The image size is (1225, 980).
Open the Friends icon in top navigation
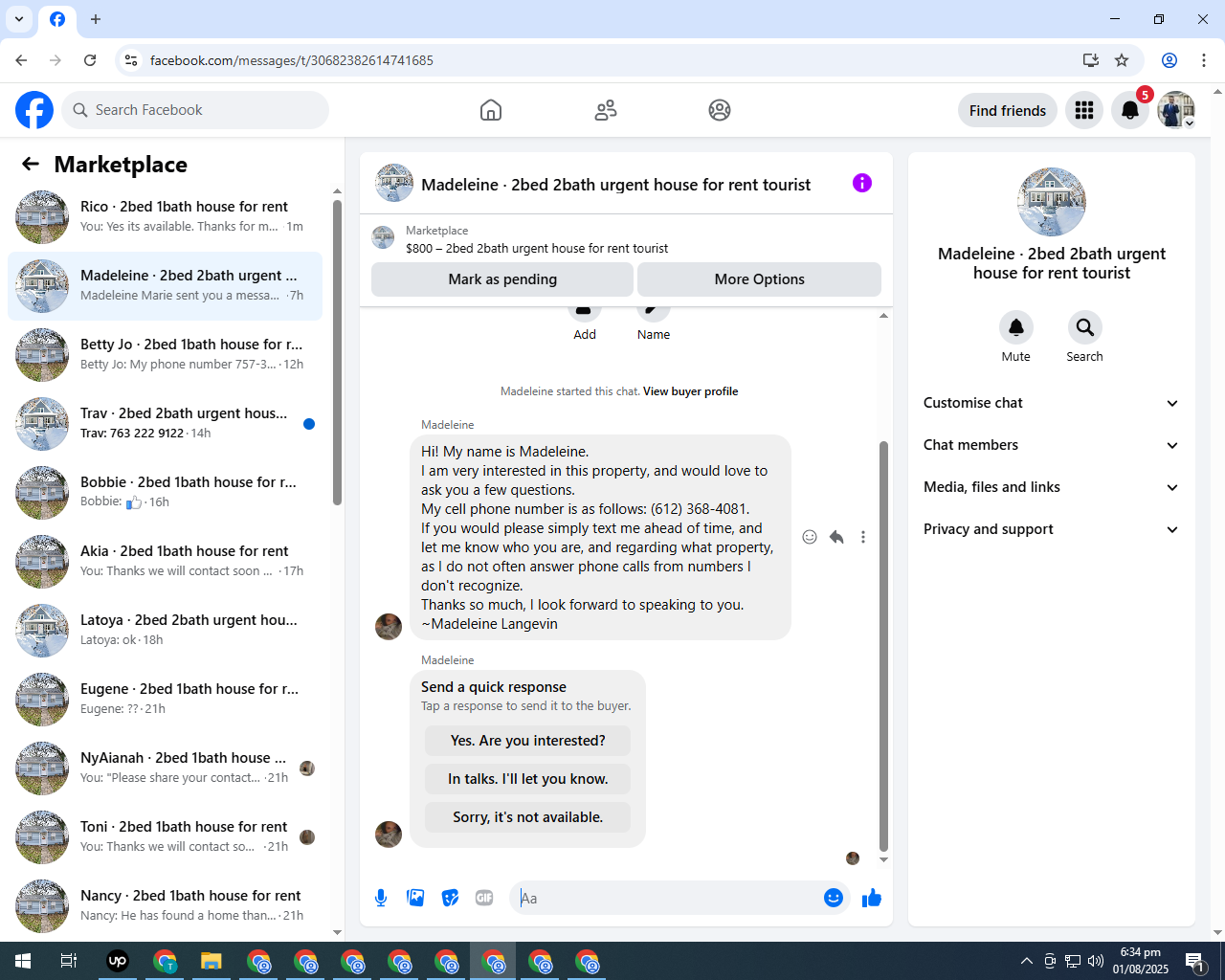(x=606, y=110)
